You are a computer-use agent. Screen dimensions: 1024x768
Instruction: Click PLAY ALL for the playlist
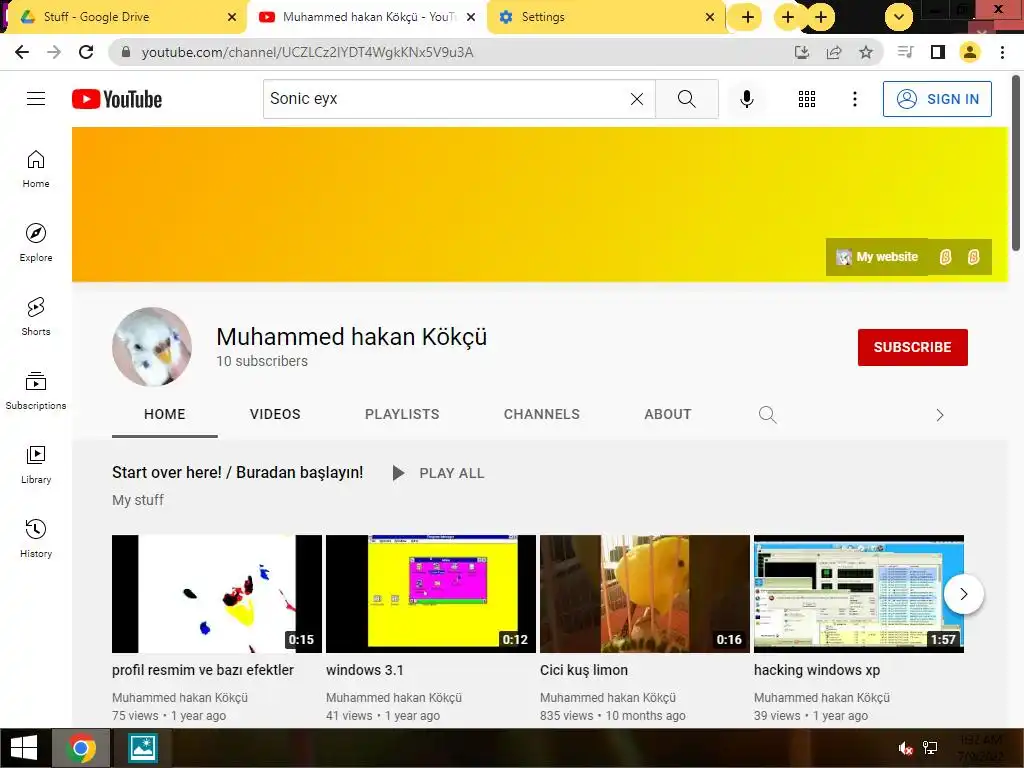coord(439,473)
